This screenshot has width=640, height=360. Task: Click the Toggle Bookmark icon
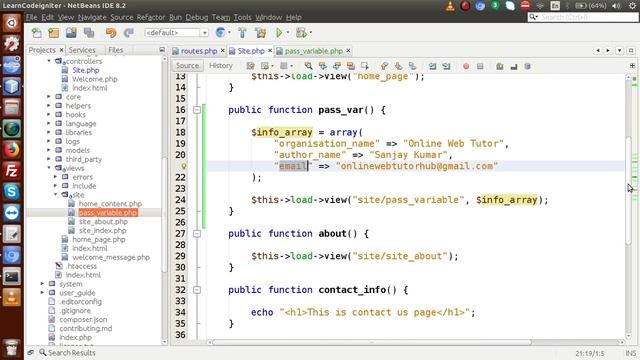pos(412,66)
